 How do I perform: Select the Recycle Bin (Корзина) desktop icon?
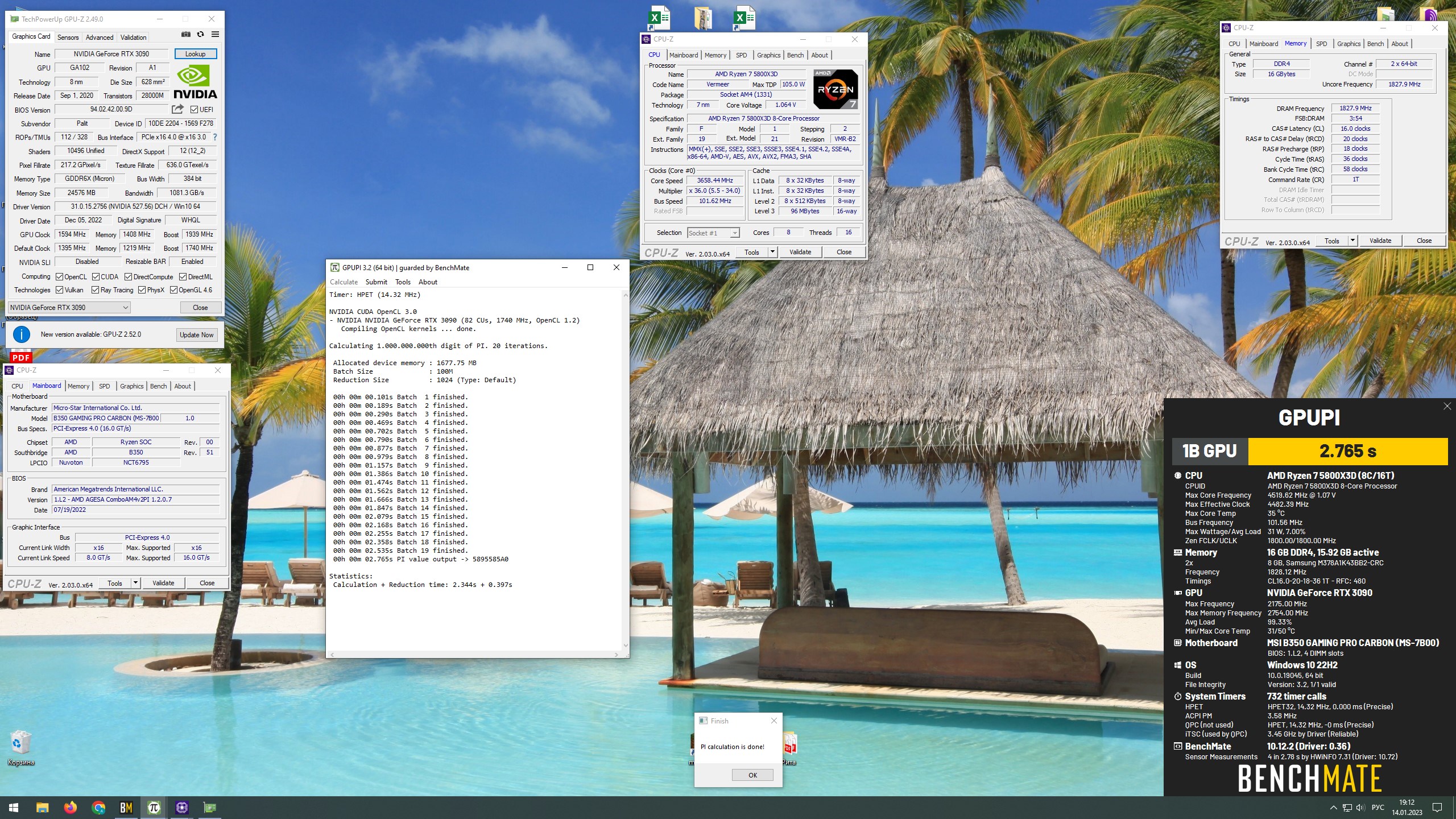(x=21, y=748)
